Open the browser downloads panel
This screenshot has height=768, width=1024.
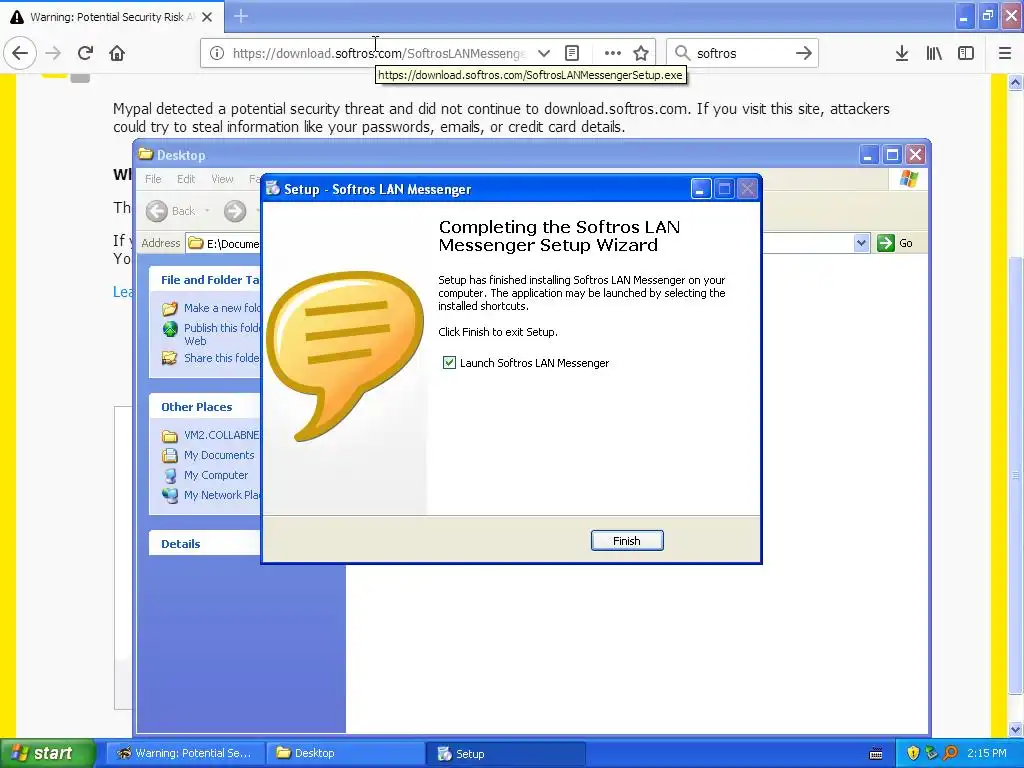coord(902,53)
